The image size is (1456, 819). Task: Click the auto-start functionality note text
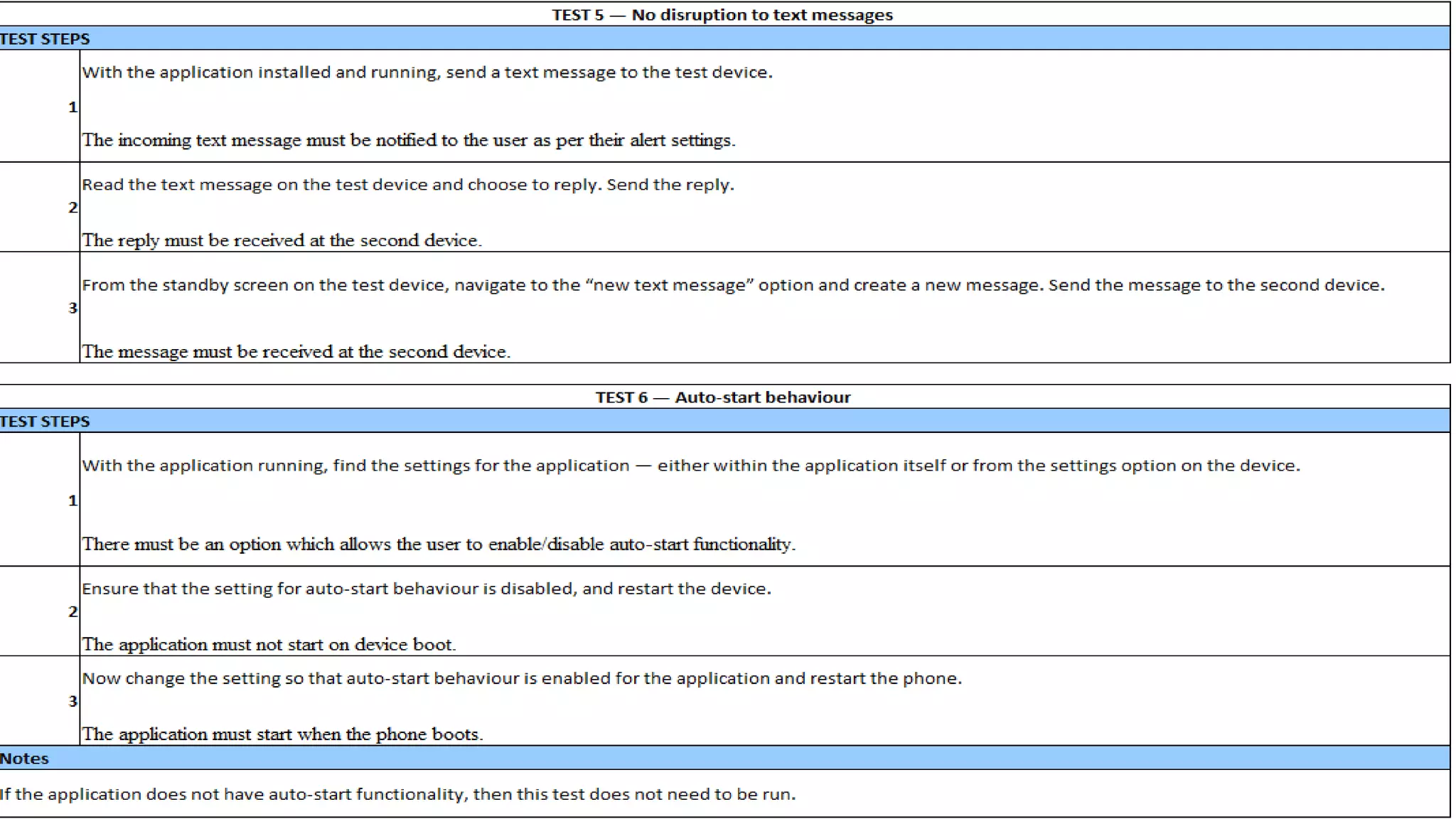pos(397,794)
